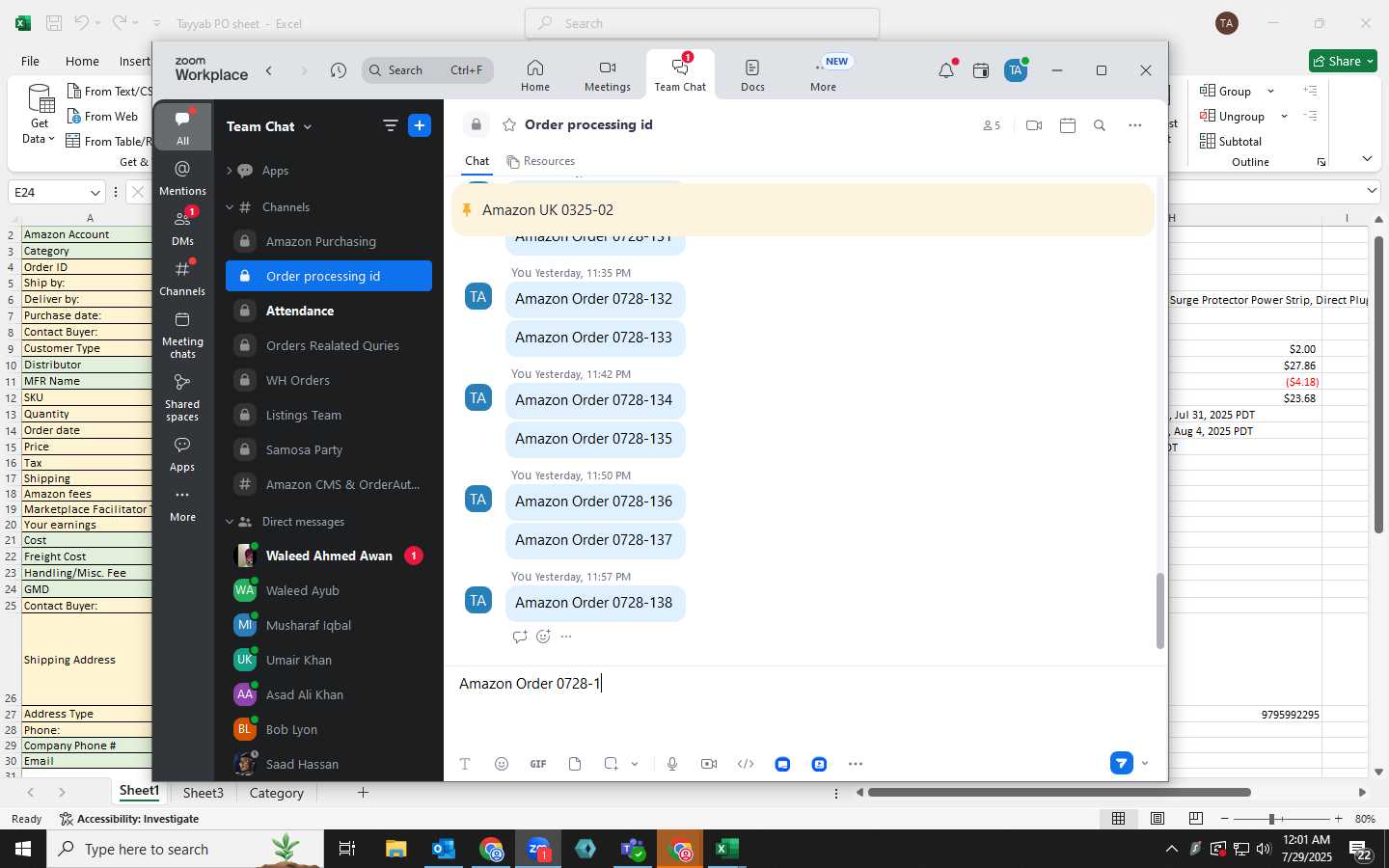Open Shared spaces in the sidebar
This screenshot has height=868, width=1389.
click(182, 397)
